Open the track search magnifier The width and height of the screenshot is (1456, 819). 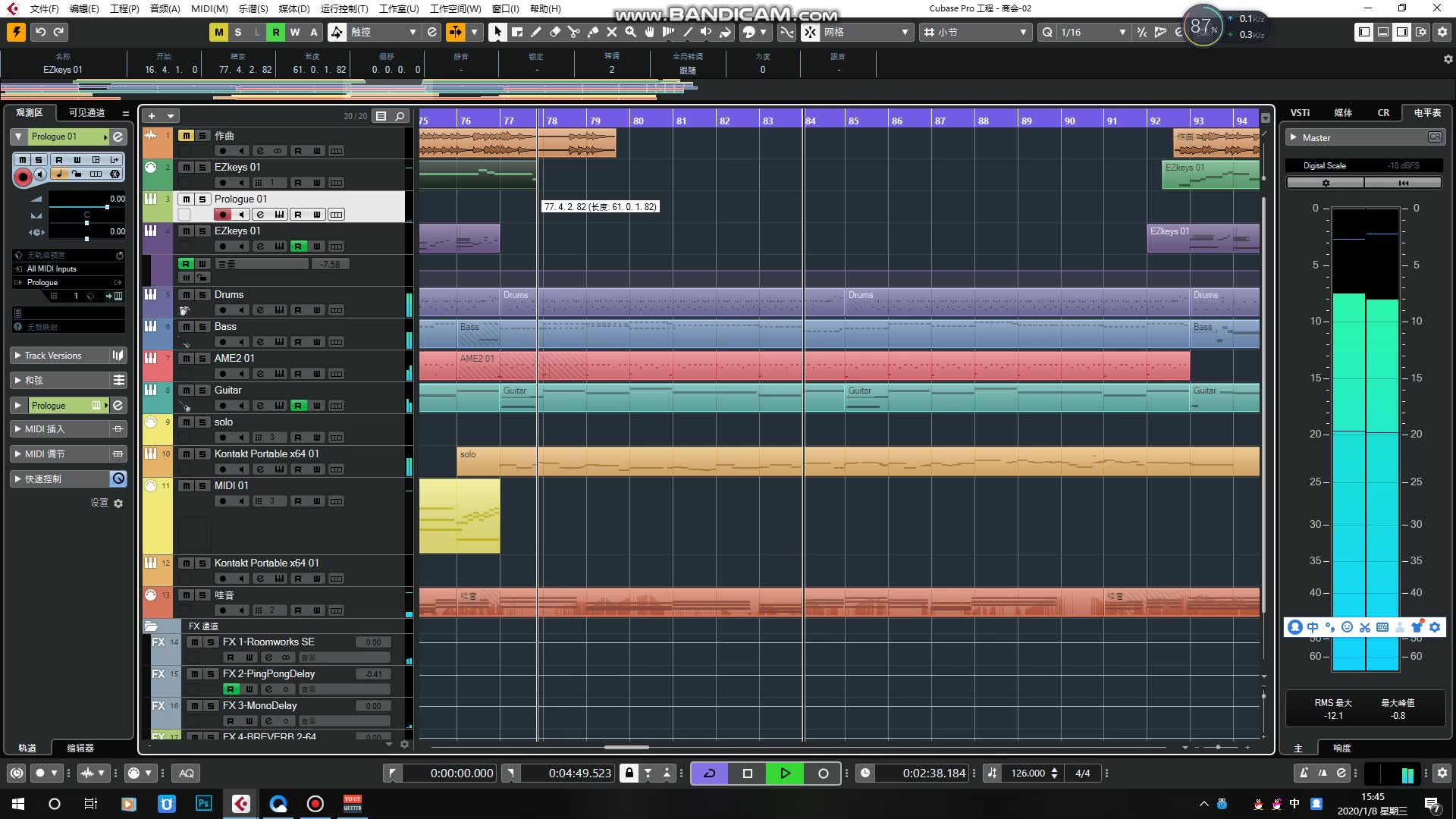(x=400, y=116)
